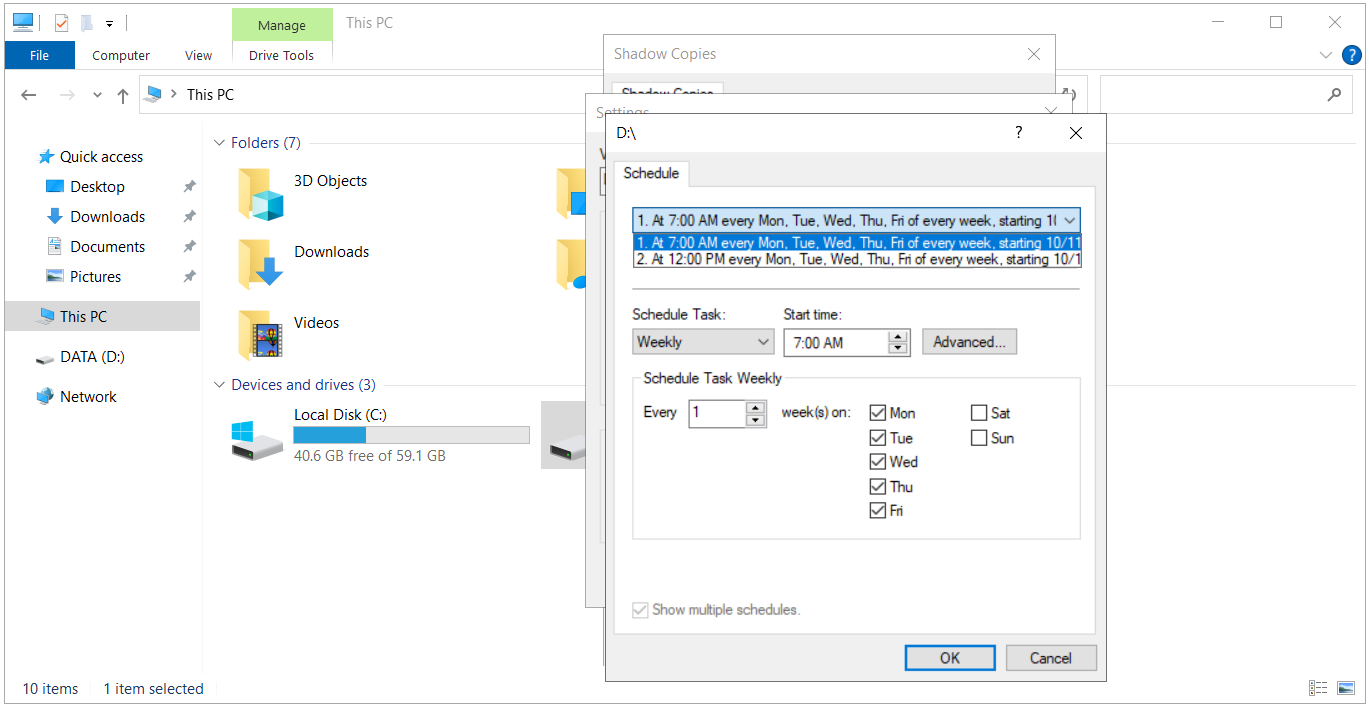Click the Desktop icon under Quick access
Screen dimensions: 1369x706
pyautogui.click(x=55, y=187)
